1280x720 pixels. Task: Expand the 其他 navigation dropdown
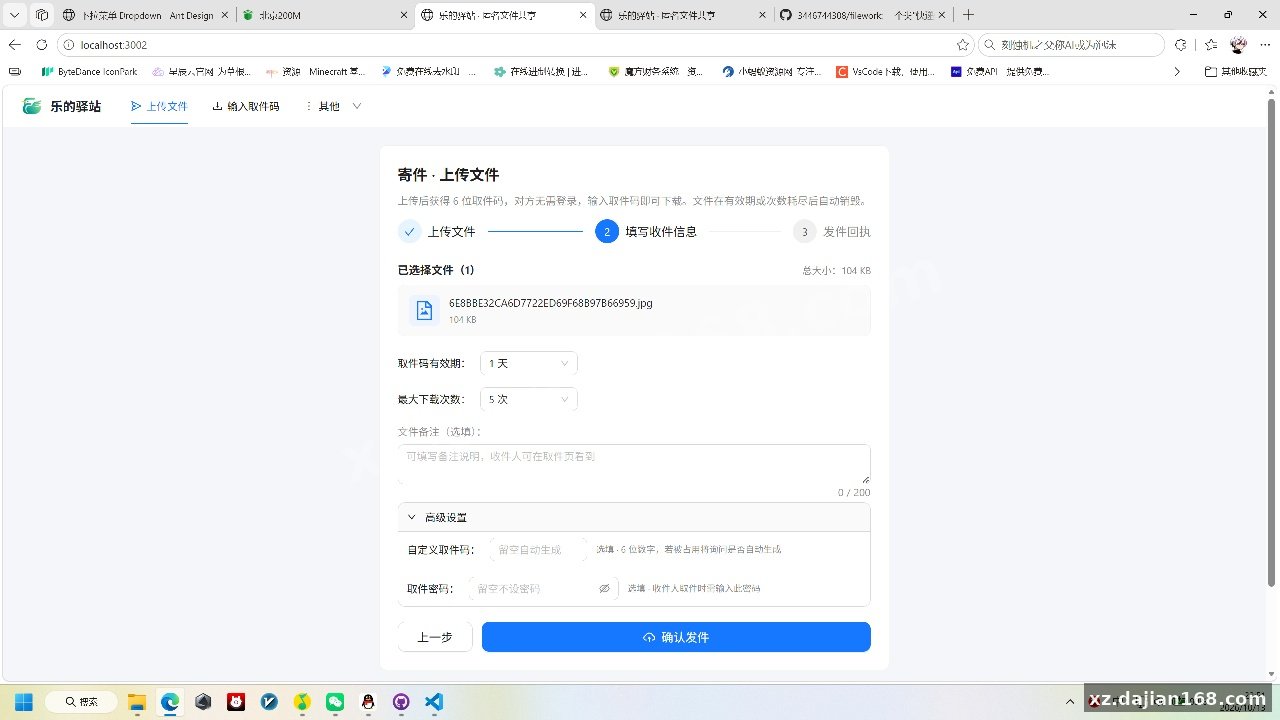coord(332,106)
